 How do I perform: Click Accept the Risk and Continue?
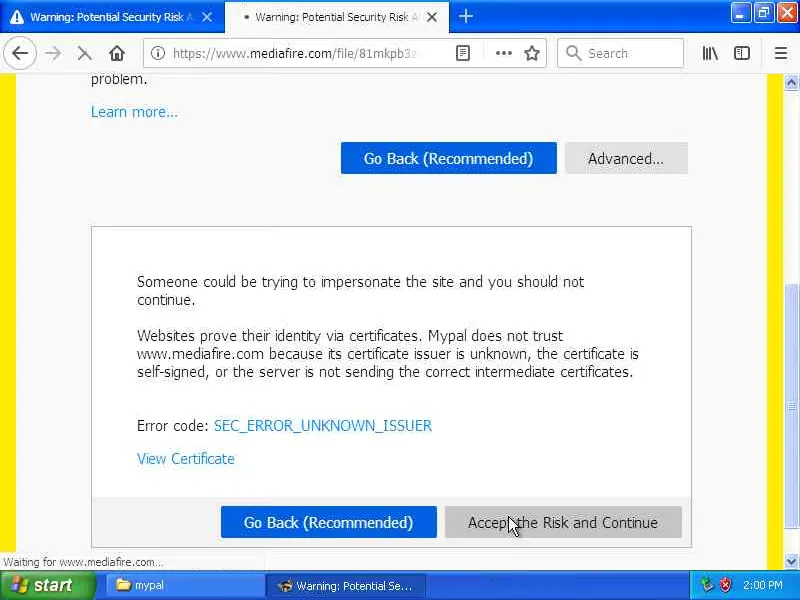(563, 522)
